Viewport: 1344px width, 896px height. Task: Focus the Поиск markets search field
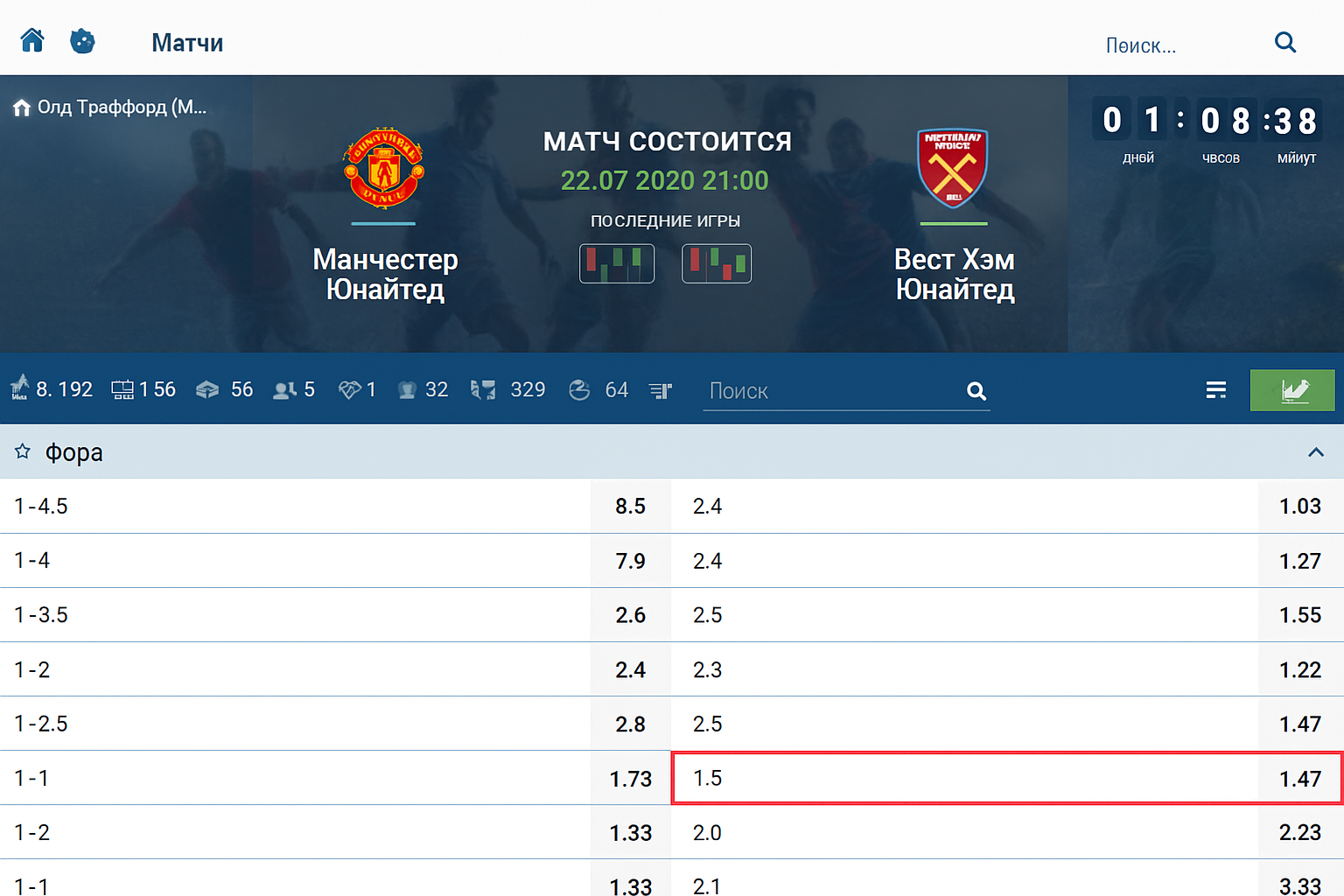tap(831, 391)
